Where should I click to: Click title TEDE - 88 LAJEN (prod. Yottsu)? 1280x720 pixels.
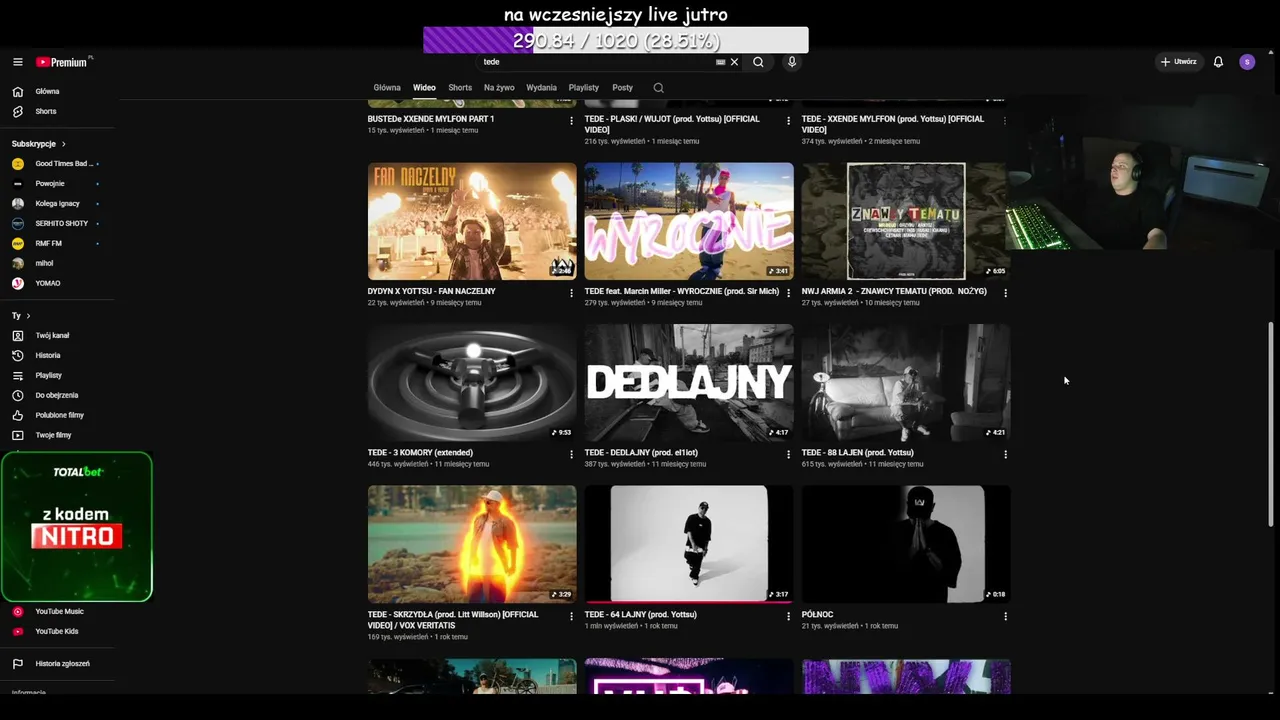(857, 453)
